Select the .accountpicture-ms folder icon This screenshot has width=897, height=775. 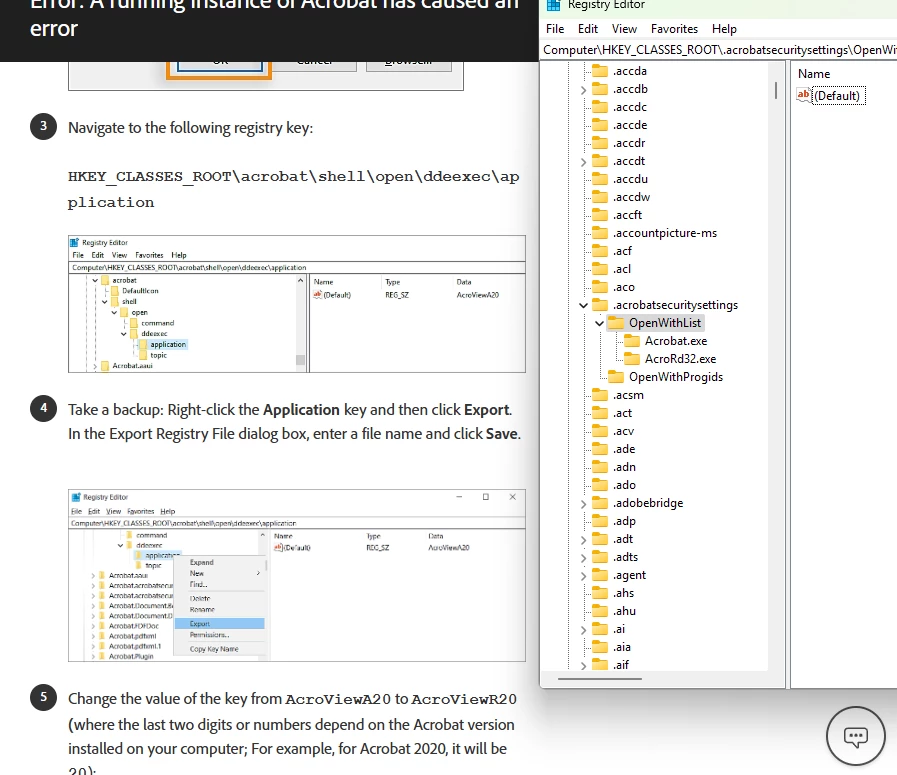coord(600,233)
